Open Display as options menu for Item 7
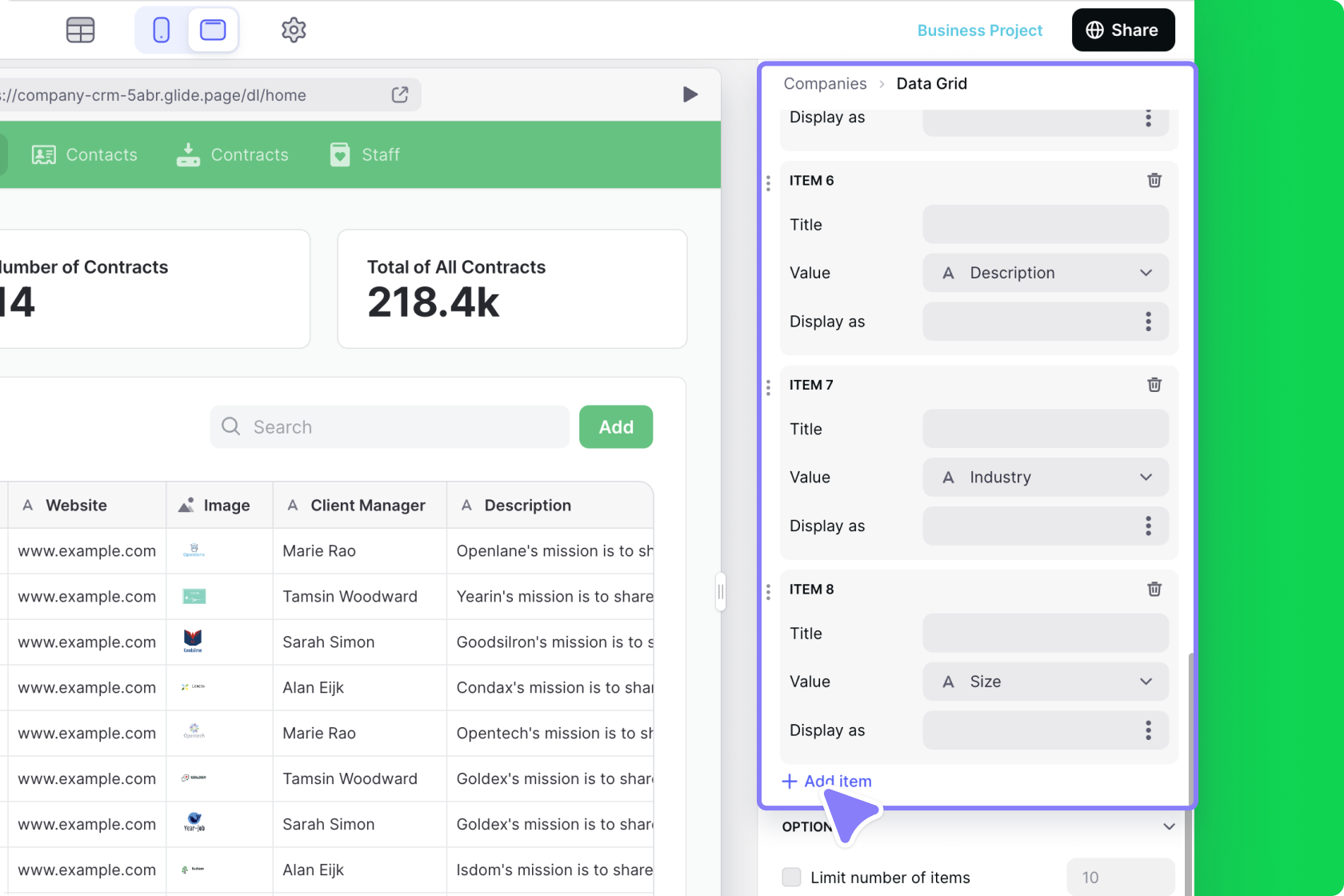Image resolution: width=1344 pixels, height=896 pixels. tap(1148, 526)
